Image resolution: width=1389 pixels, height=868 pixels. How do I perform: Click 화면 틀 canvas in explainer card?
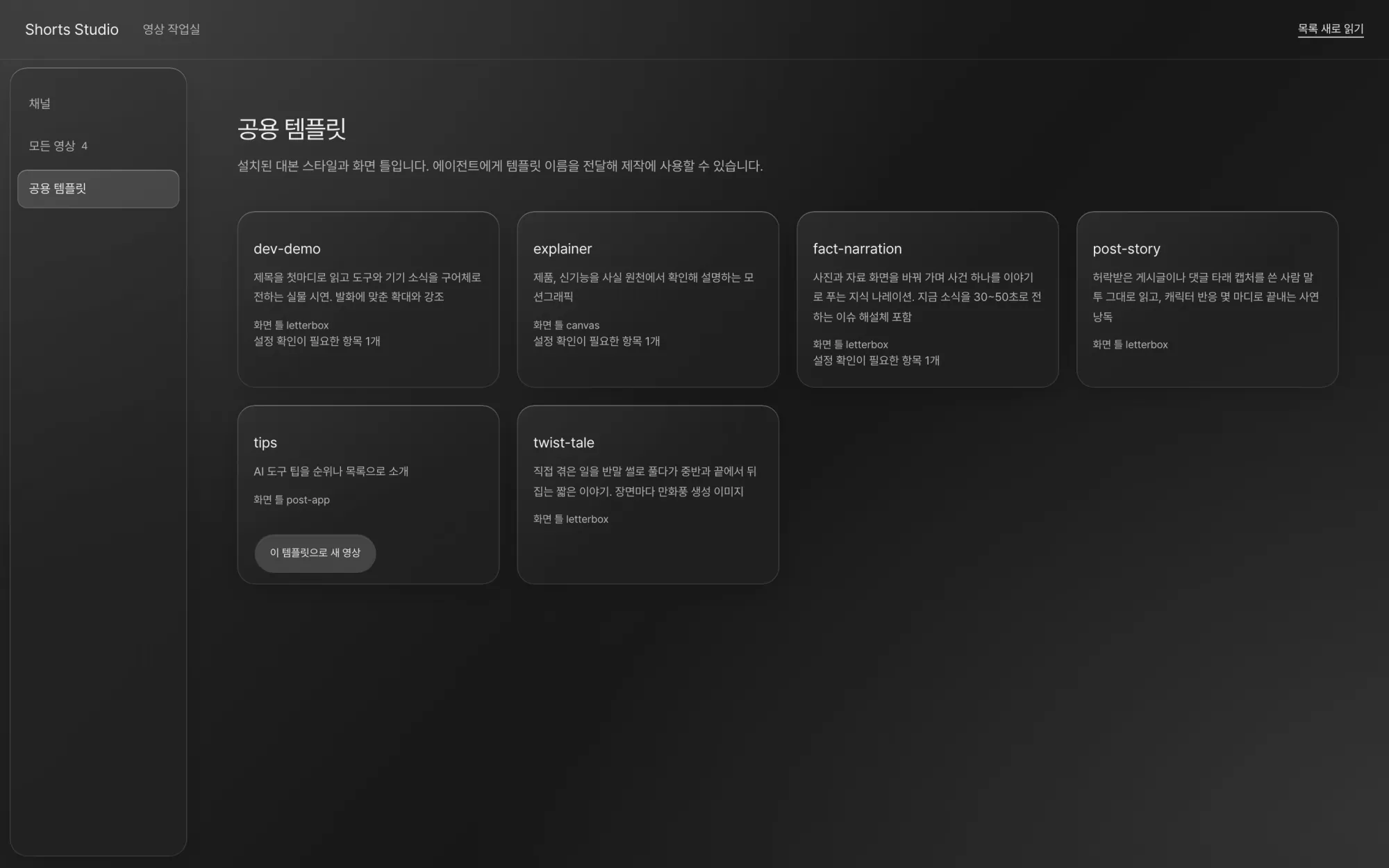tap(566, 325)
